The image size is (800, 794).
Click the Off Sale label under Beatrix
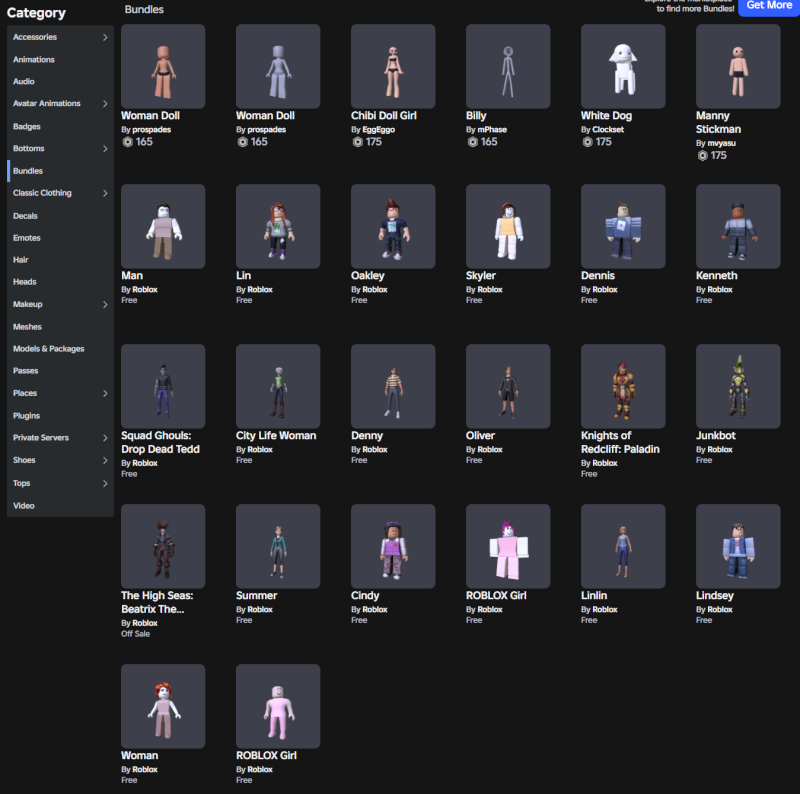tap(136, 634)
